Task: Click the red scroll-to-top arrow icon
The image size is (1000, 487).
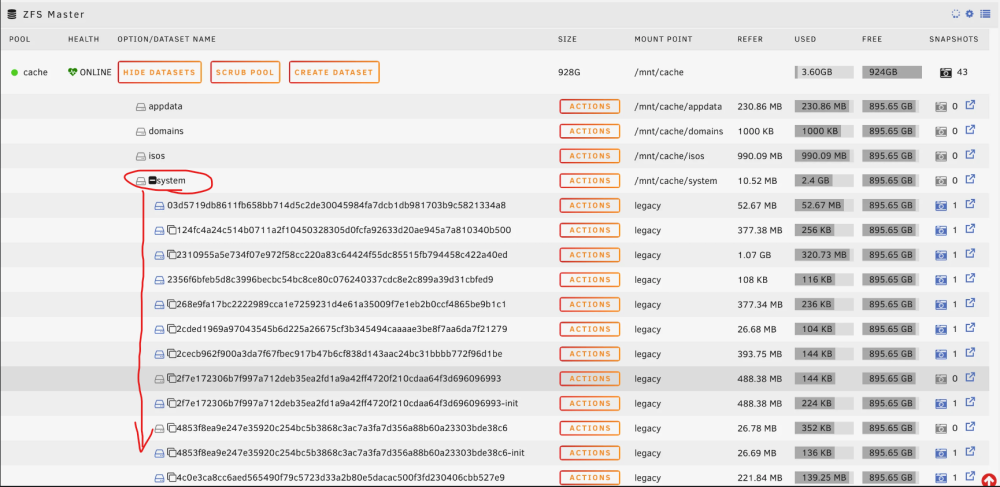Action: 990,479
